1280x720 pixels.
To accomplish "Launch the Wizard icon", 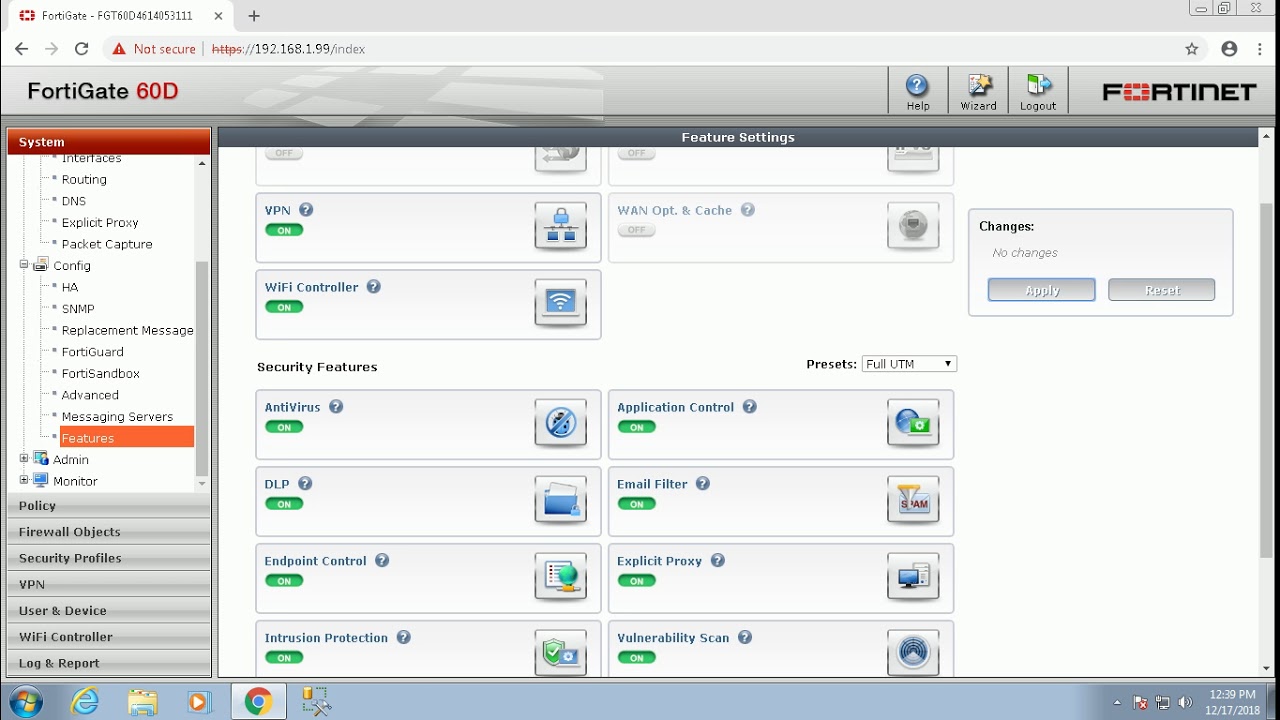I will pyautogui.click(x=978, y=91).
